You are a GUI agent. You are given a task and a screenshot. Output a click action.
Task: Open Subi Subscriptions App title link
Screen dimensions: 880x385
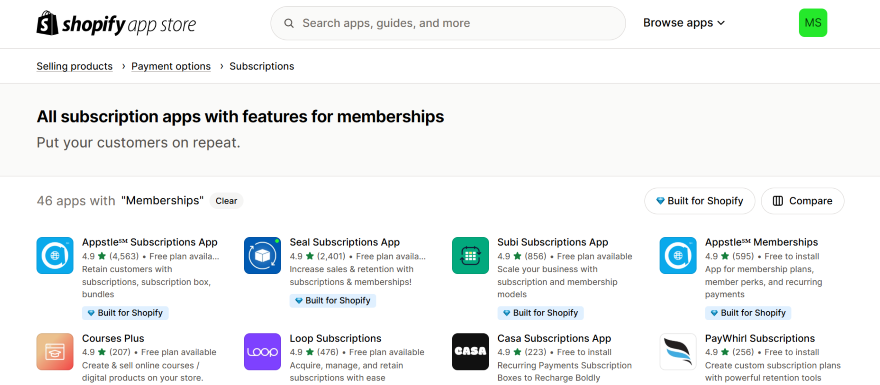553,242
